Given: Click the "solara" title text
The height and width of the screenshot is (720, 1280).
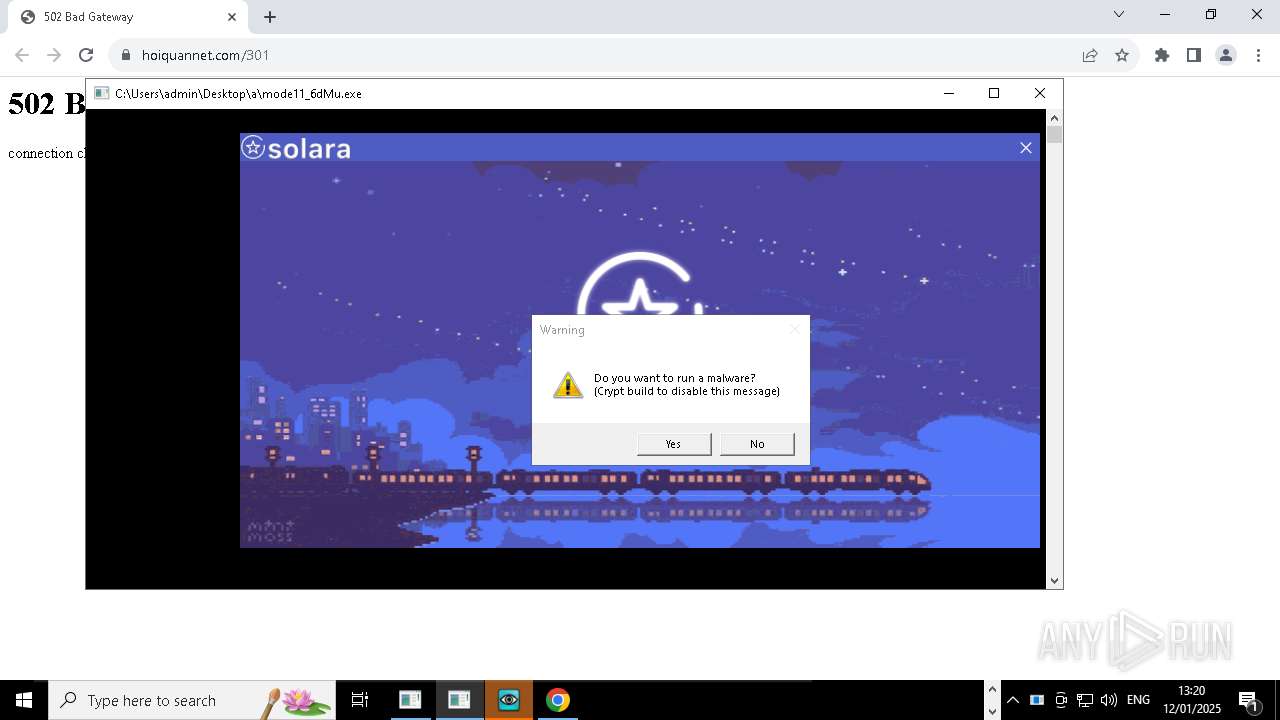Looking at the screenshot, I should pos(310,149).
